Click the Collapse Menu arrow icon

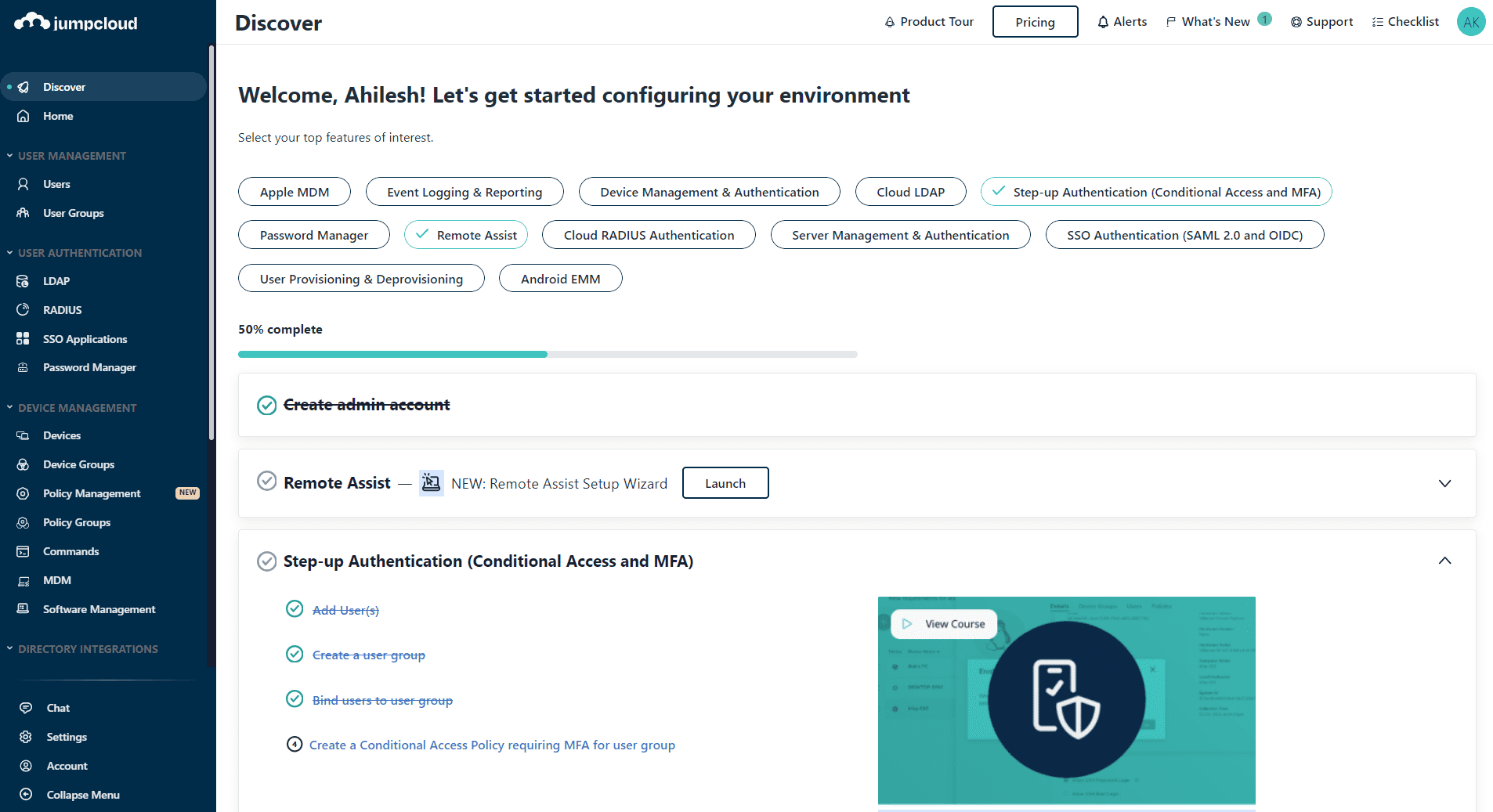[x=26, y=795]
